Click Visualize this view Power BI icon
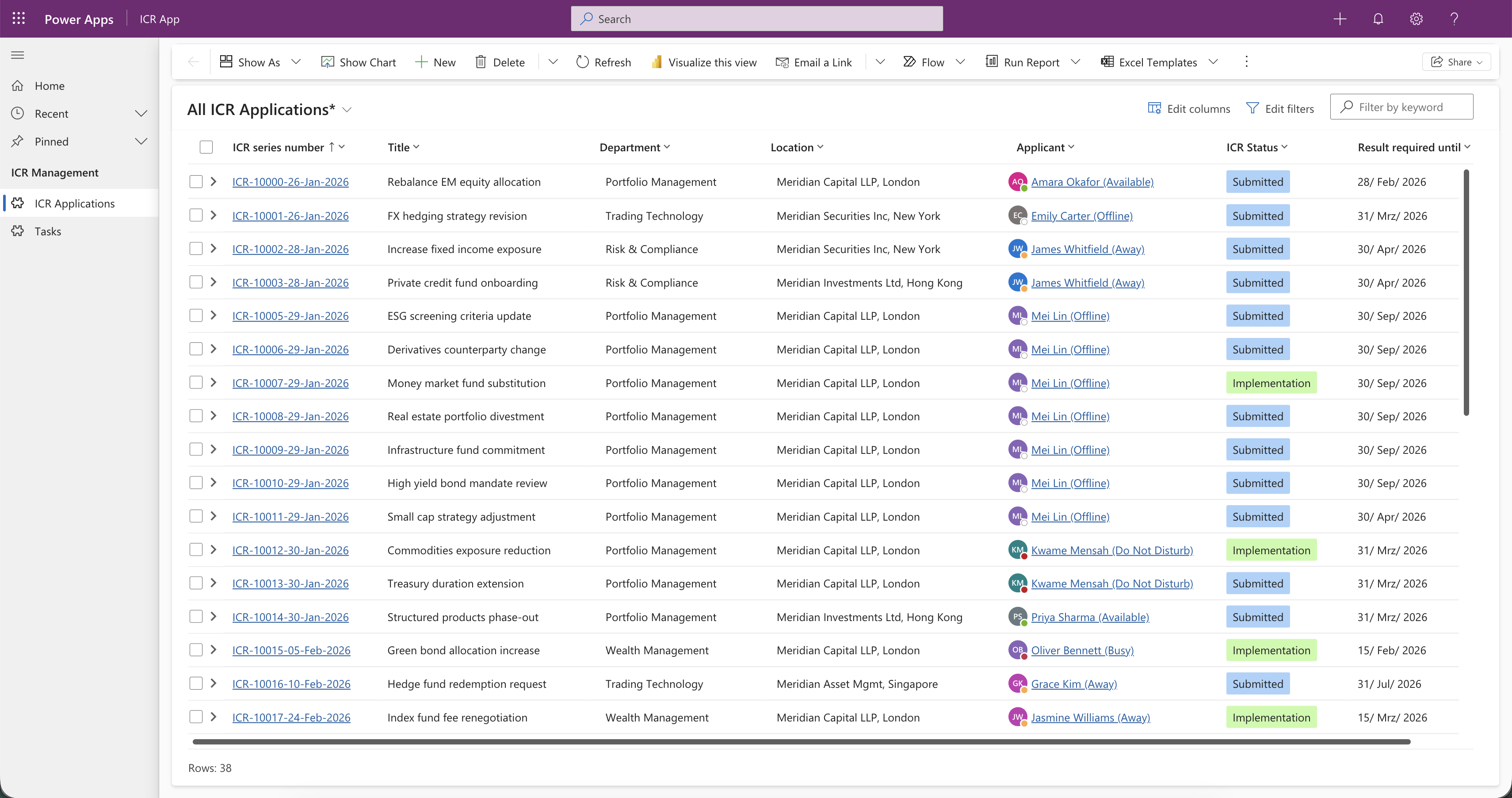 pos(657,61)
